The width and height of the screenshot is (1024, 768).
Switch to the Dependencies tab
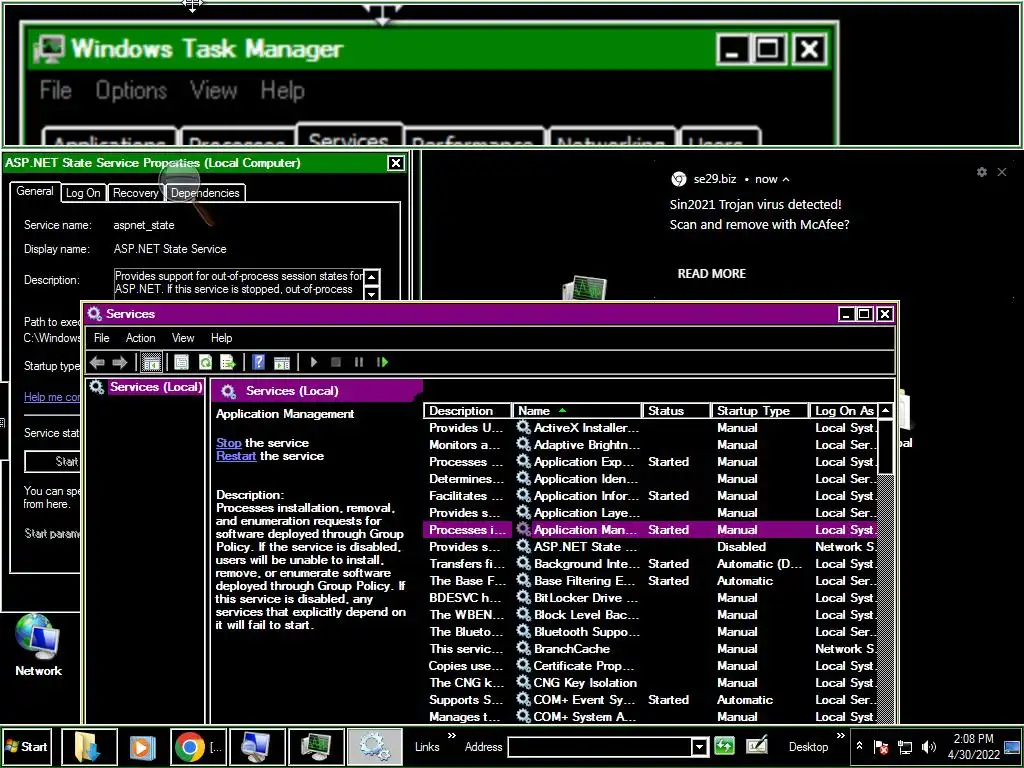pyautogui.click(x=205, y=193)
